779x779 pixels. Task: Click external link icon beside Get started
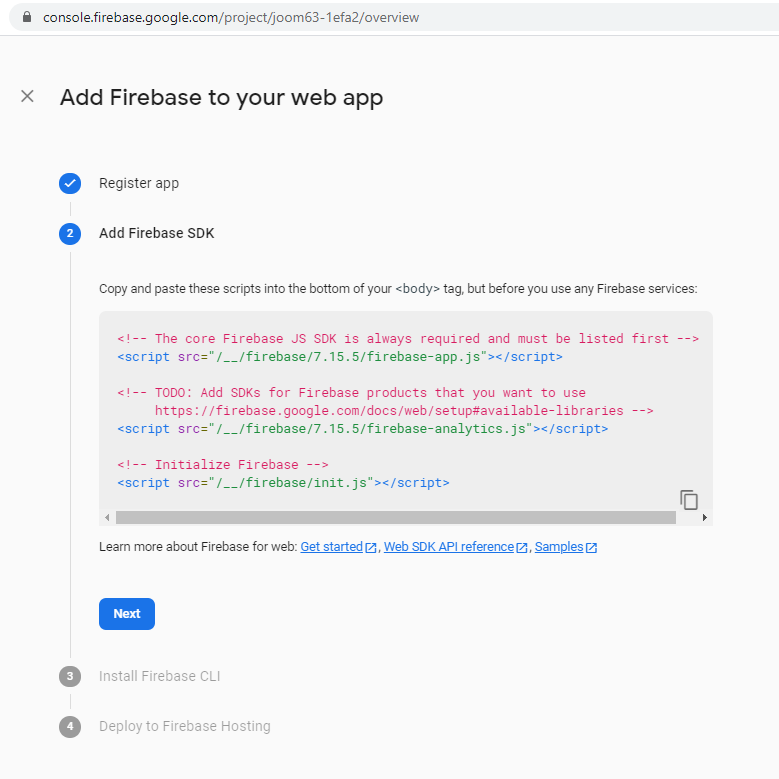371,548
